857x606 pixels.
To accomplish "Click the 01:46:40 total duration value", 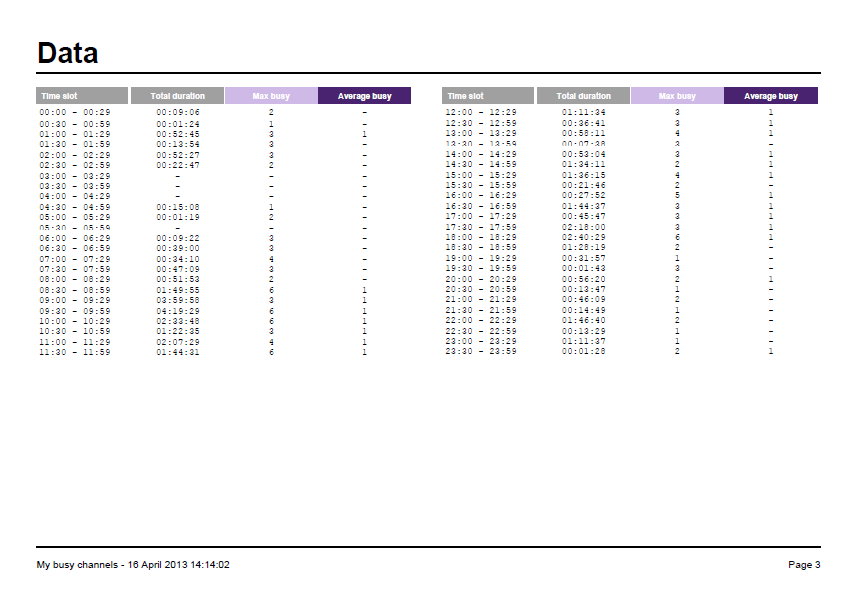I will tap(583, 321).
